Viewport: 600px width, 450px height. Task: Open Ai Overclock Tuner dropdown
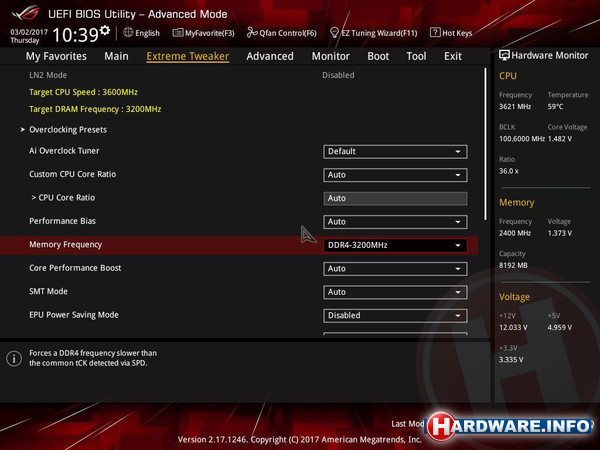395,152
